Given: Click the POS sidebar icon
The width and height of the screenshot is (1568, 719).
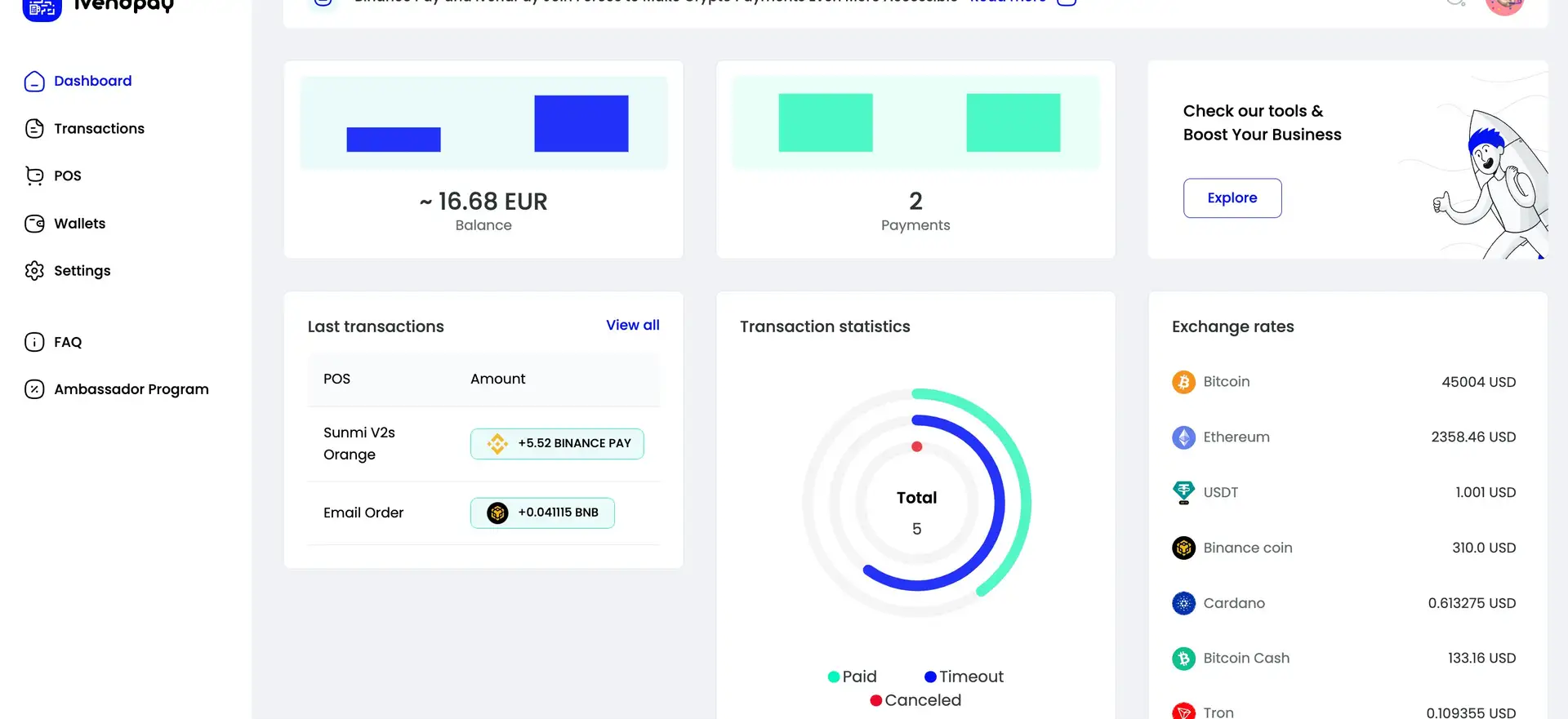Looking at the screenshot, I should click(x=34, y=175).
